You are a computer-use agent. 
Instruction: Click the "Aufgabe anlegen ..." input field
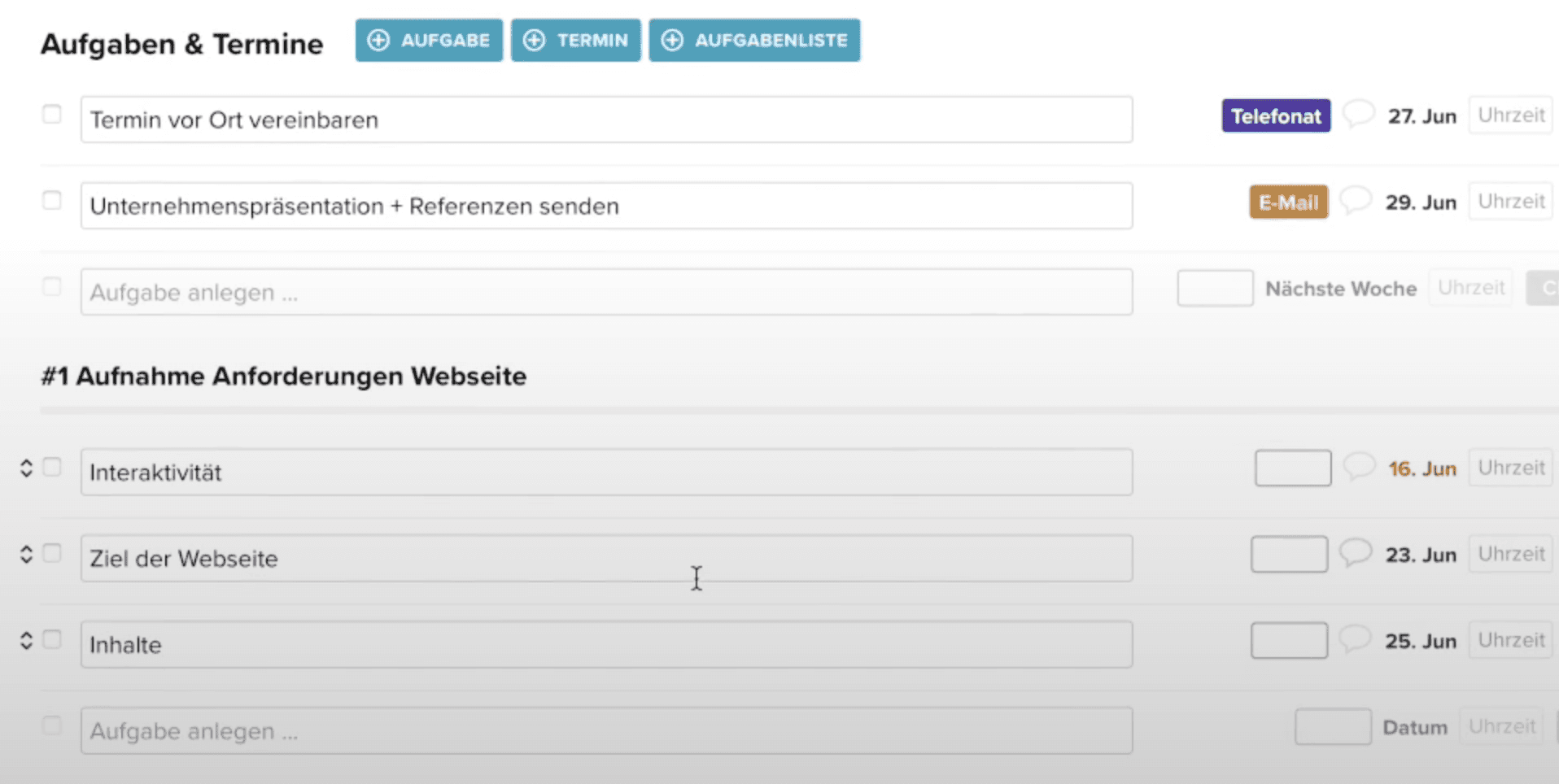click(x=605, y=292)
